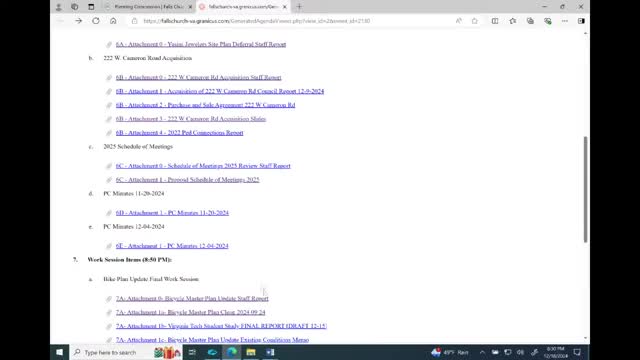This screenshot has height=360, width=640.
Task: Open browser Settings and more menu
Action: point(564,21)
